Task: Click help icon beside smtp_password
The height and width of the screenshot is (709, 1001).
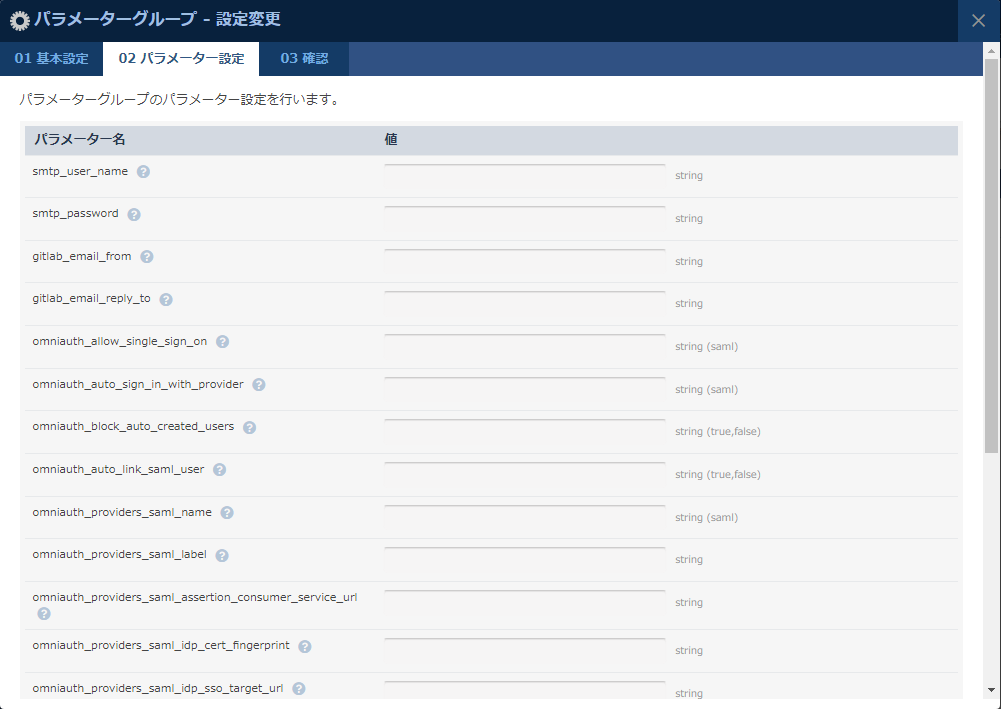Action: (x=134, y=214)
